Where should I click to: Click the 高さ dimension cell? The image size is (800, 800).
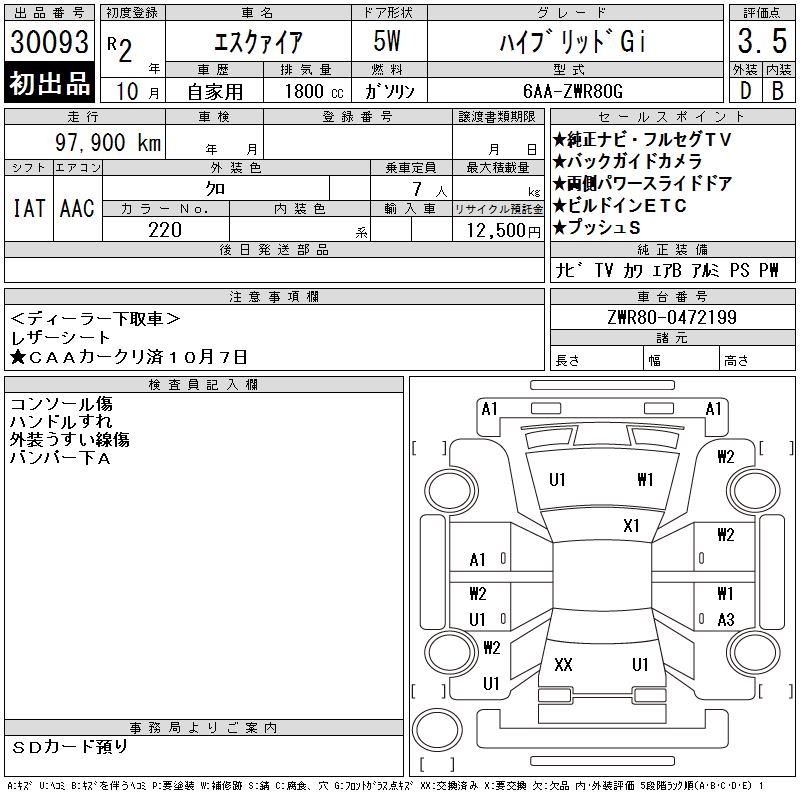point(758,359)
